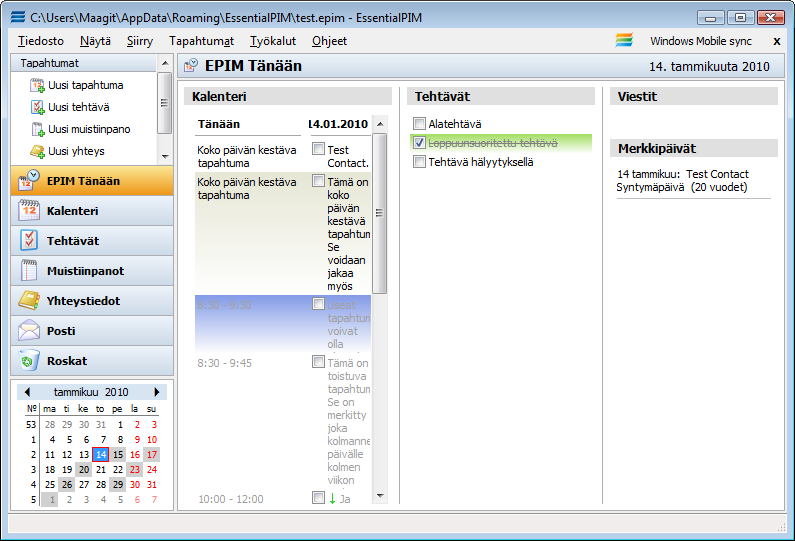Click the Tehtävä hälyytyksellä task text
The height and width of the screenshot is (541, 795).
point(481,162)
